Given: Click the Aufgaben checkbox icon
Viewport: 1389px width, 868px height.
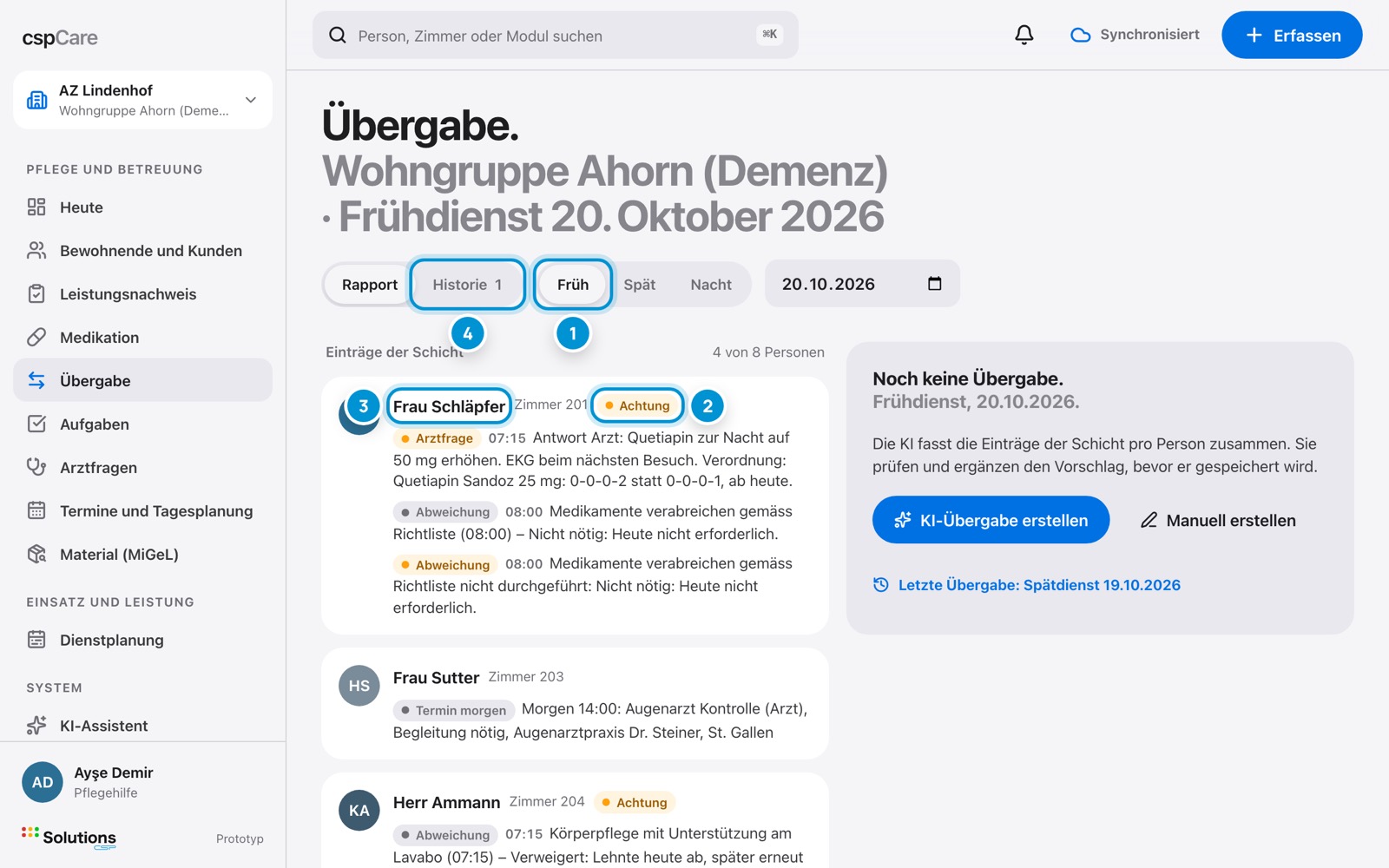Looking at the screenshot, I should [x=36, y=424].
